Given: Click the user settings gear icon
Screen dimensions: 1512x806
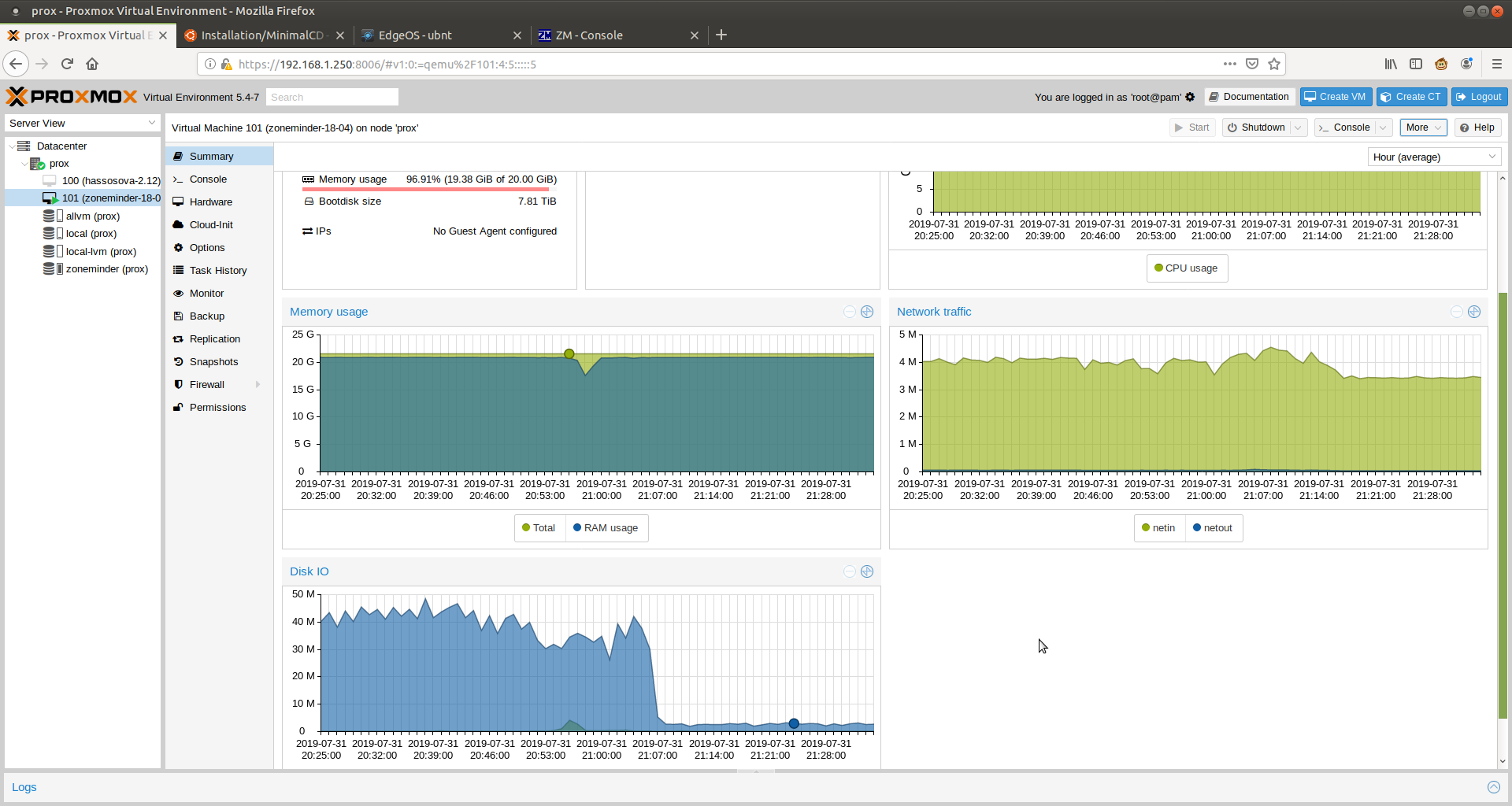Looking at the screenshot, I should (1190, 97).
